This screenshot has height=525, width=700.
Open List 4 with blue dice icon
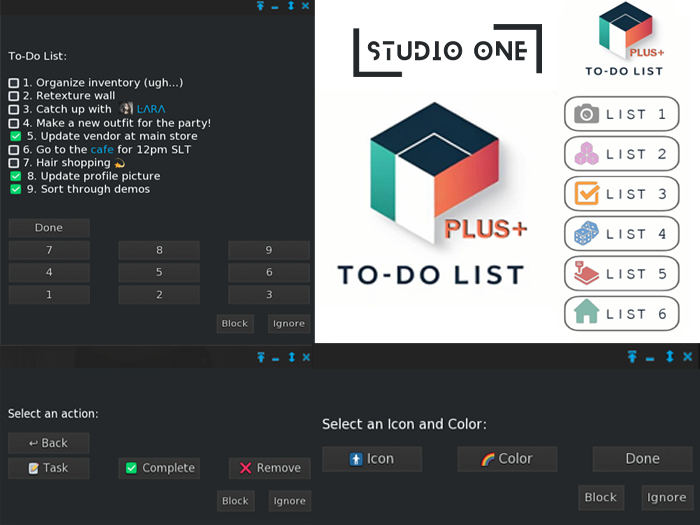(621, 233)
